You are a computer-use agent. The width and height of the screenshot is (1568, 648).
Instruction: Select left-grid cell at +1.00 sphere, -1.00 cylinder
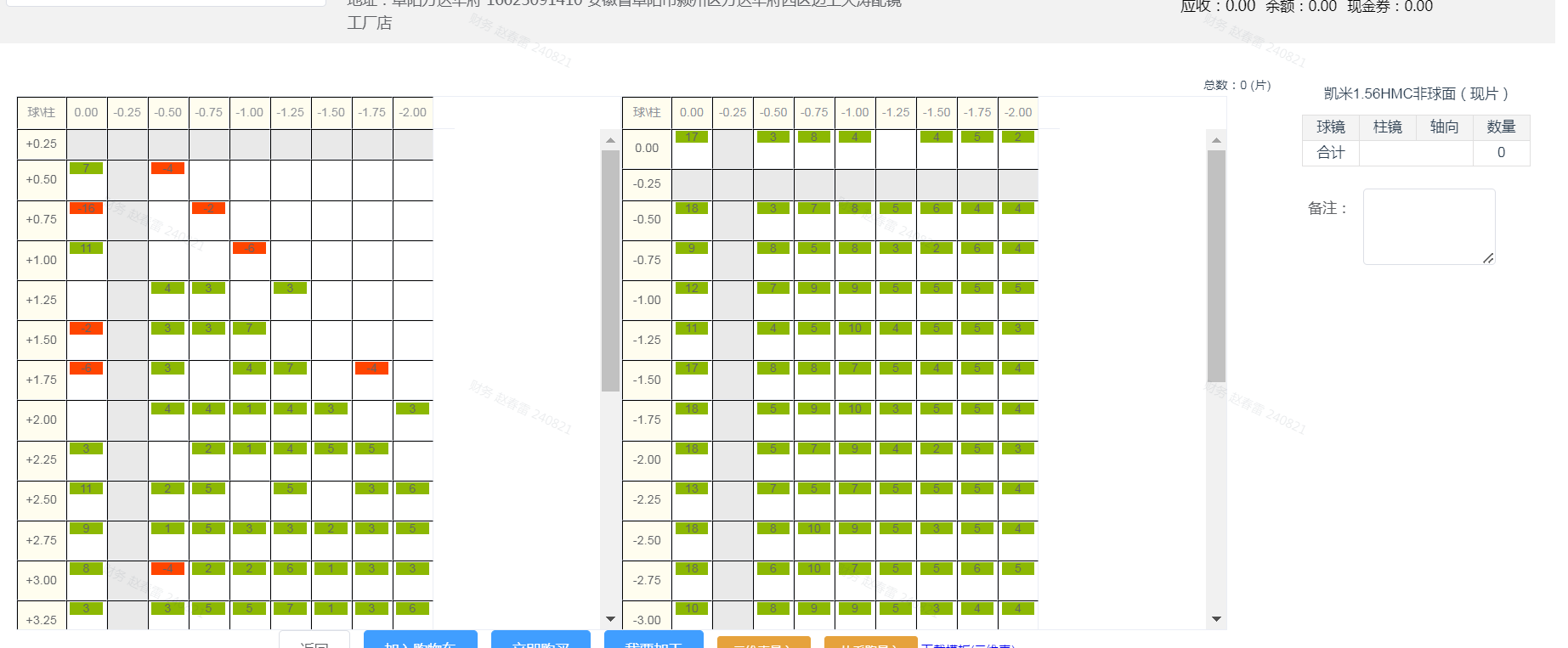coord(250,260)
